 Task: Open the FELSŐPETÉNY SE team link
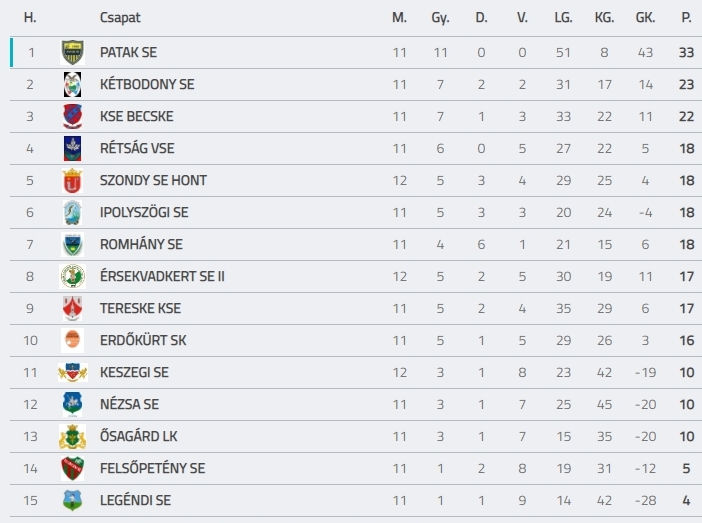pos(152,468)
